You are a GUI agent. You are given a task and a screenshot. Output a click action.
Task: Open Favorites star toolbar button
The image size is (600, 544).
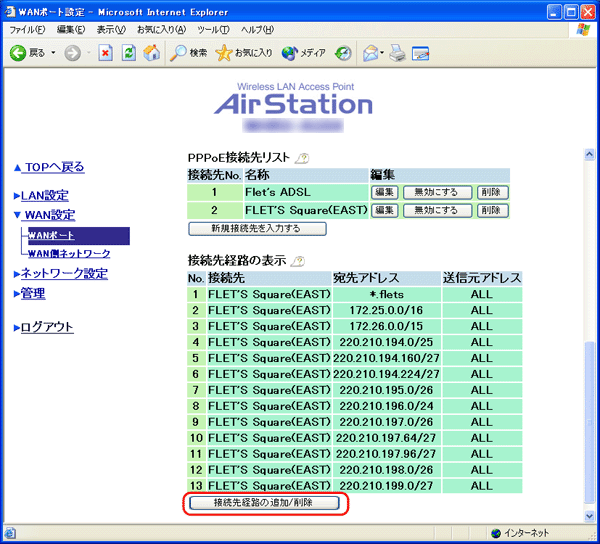click(244, 53)
